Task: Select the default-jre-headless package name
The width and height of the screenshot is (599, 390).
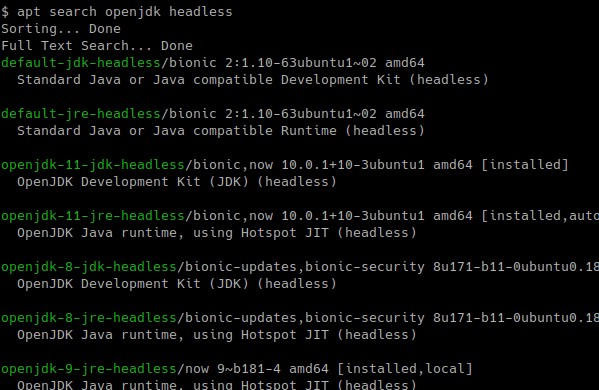Action: [81, 114]
